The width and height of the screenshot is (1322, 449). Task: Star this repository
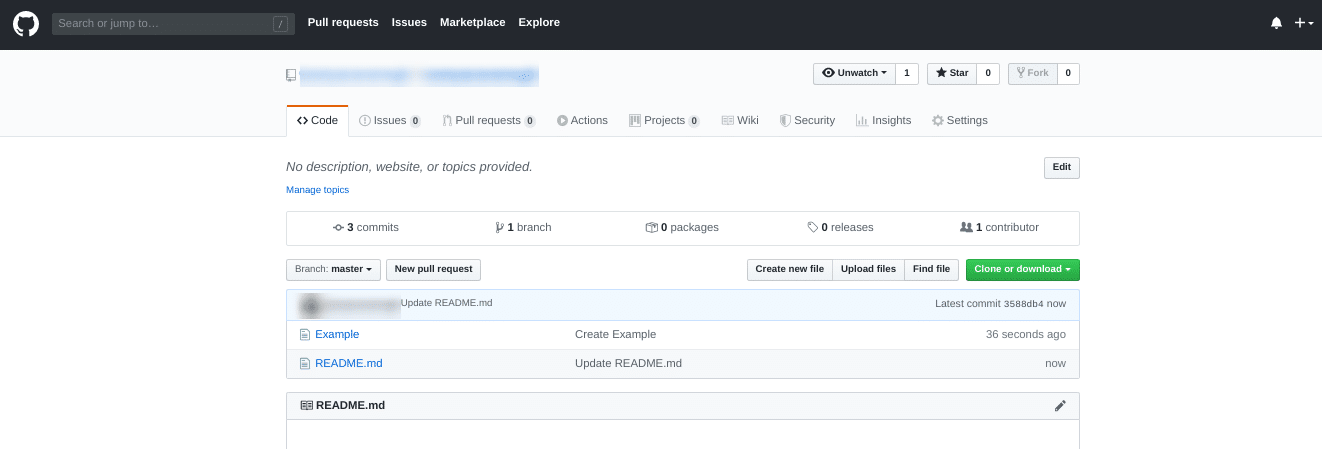tap(951, 73)
